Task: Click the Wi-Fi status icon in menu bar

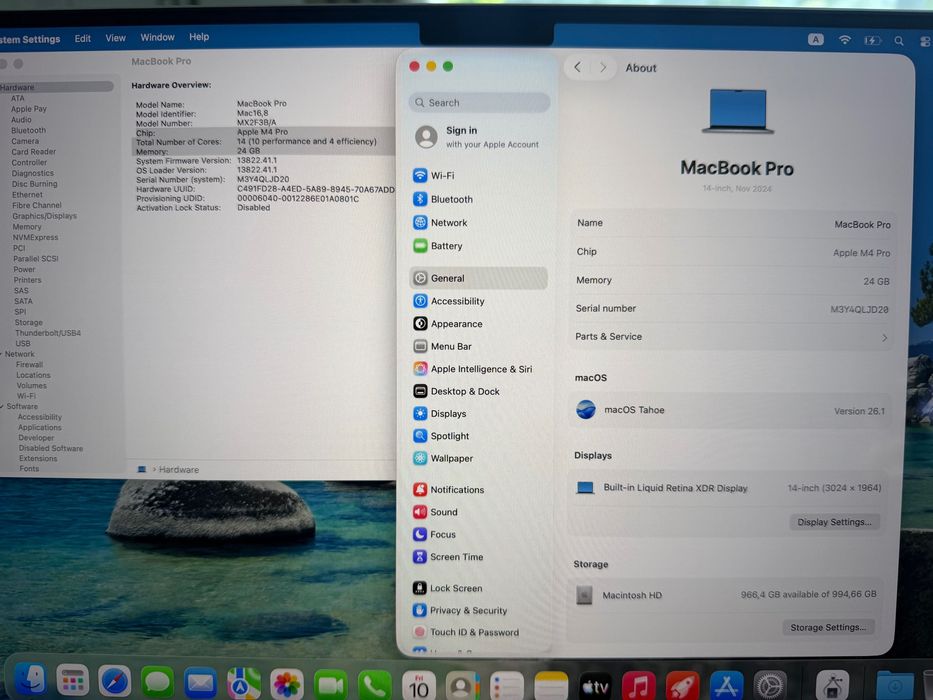Action: [844, 40]
